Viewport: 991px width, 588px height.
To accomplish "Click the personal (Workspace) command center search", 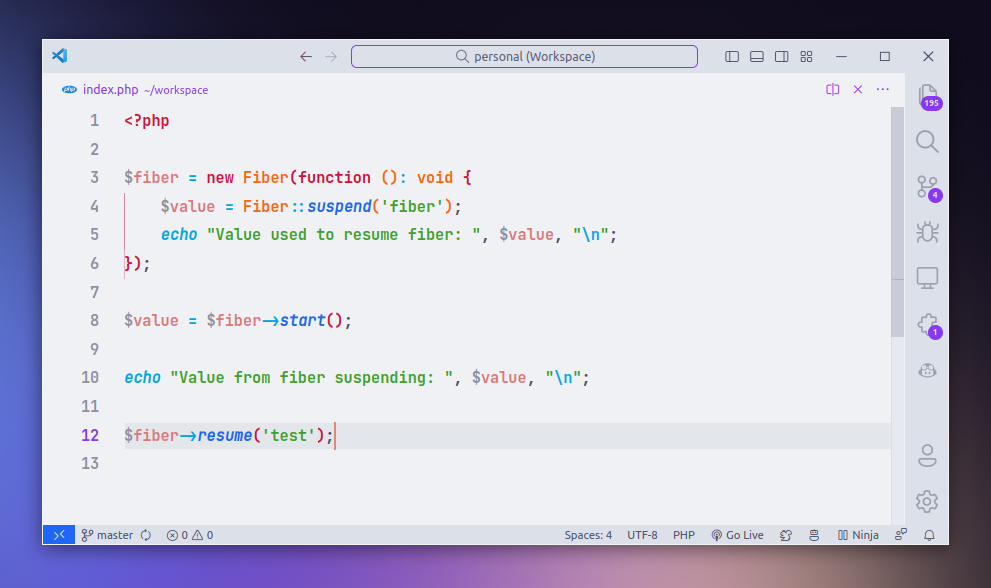I will pos(525,56).
